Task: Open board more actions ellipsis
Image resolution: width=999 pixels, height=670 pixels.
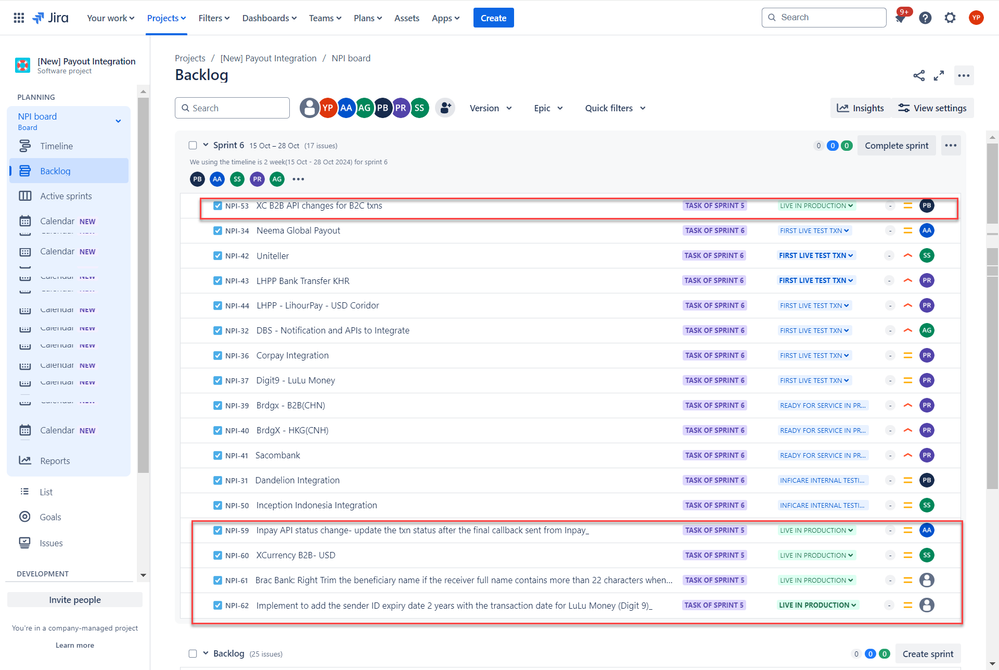Action: pyautogui.click(x=964, y=76)
